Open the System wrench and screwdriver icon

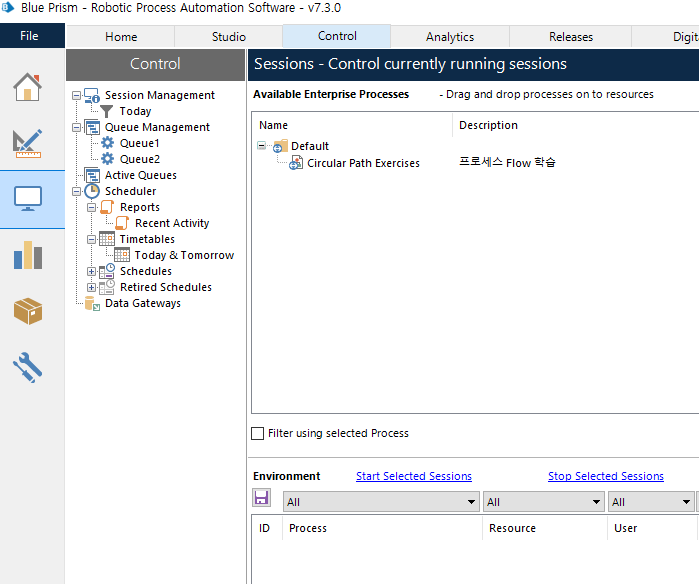28,367
